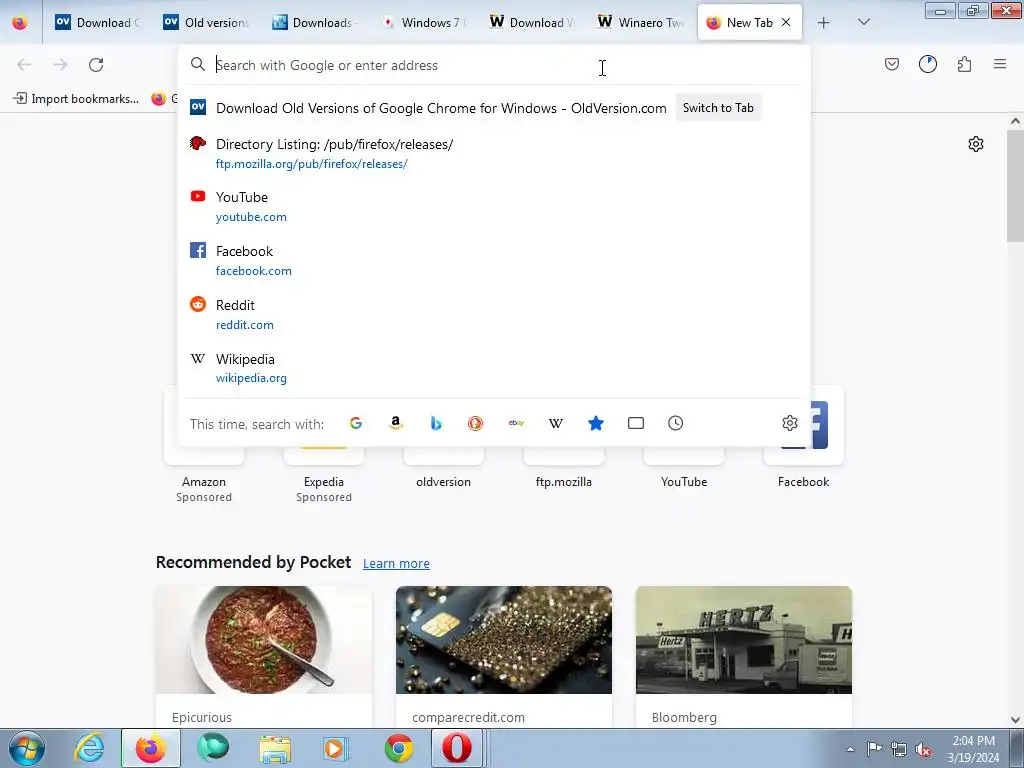
Task: Search this time with Amazon
Action: [x=396, y=423]
